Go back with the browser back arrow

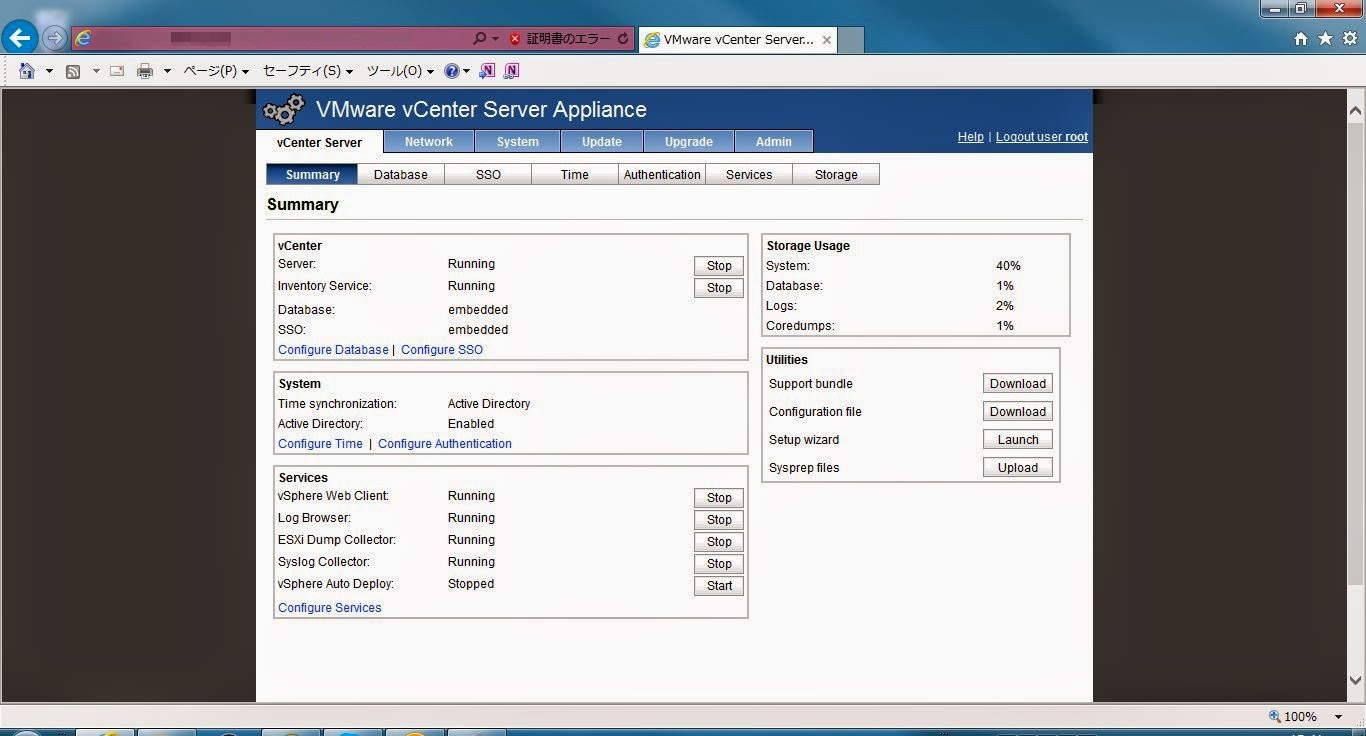[x=20, y=38]
